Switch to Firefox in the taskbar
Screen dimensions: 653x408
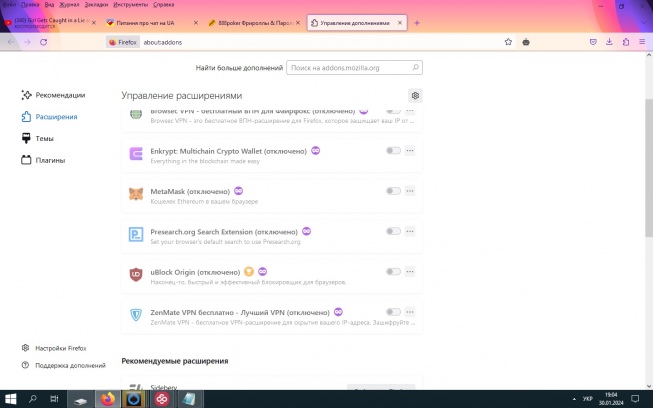tap(108, 399)
